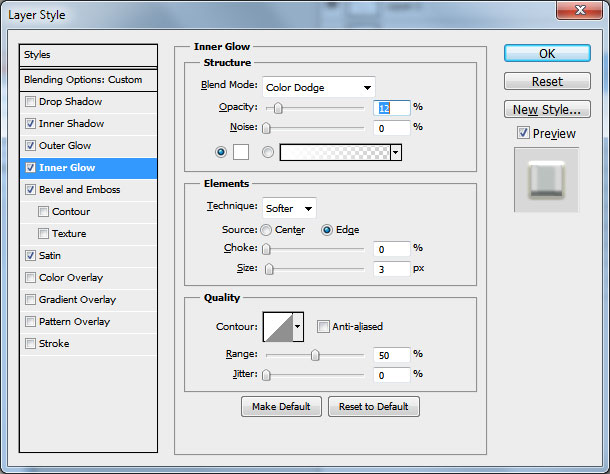Uncheck the Inner Shadow checkbox
610x474 pixels.
pyautogui.click(x=30, y=124)
